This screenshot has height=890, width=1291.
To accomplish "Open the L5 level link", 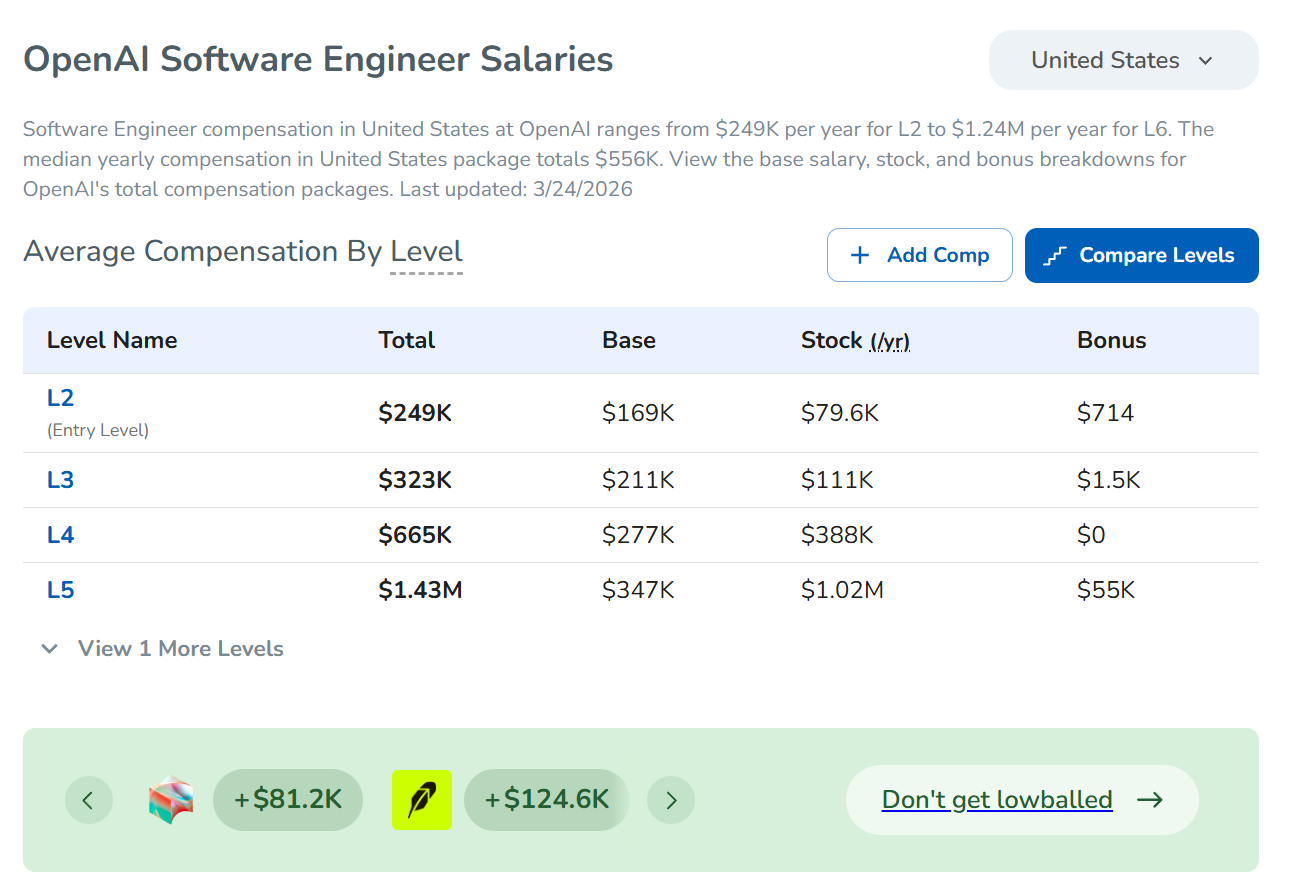I will click(x=60, y=590).
